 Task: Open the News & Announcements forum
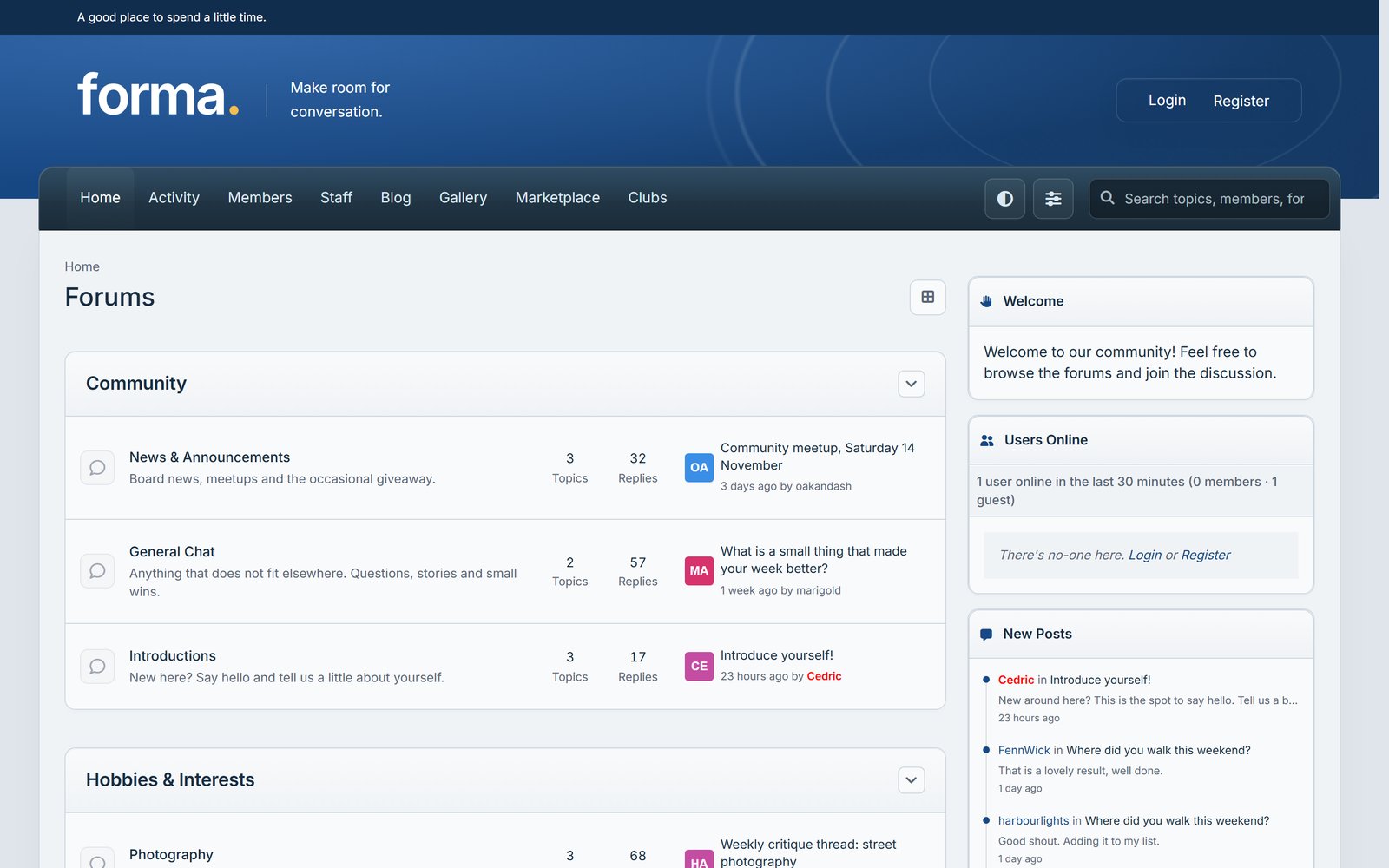tap(209, 457)
